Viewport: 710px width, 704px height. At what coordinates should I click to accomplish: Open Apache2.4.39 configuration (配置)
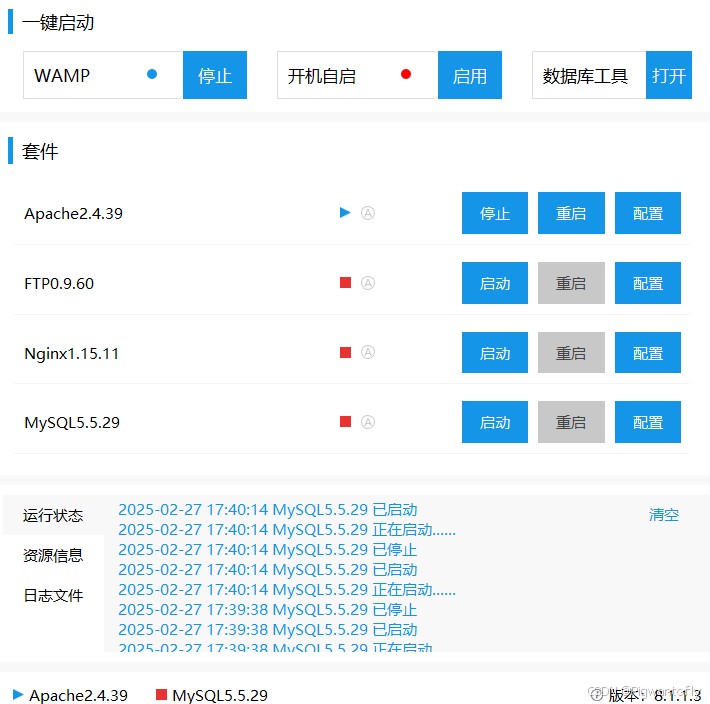pyautogui.click(x=648, y=213)
